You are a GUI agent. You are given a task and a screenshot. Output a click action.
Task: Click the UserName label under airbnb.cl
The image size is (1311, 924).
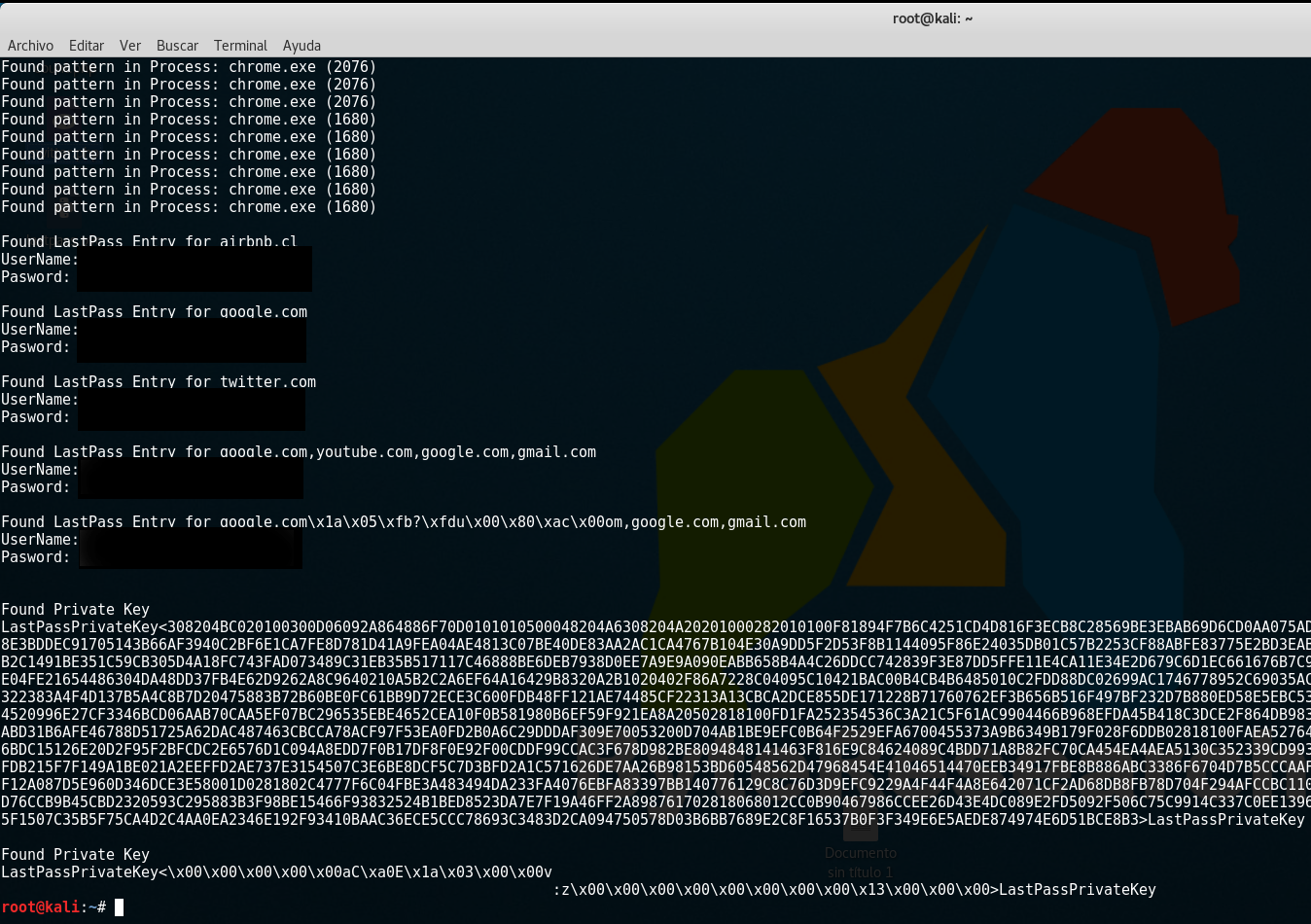click(x=40, y=260)
